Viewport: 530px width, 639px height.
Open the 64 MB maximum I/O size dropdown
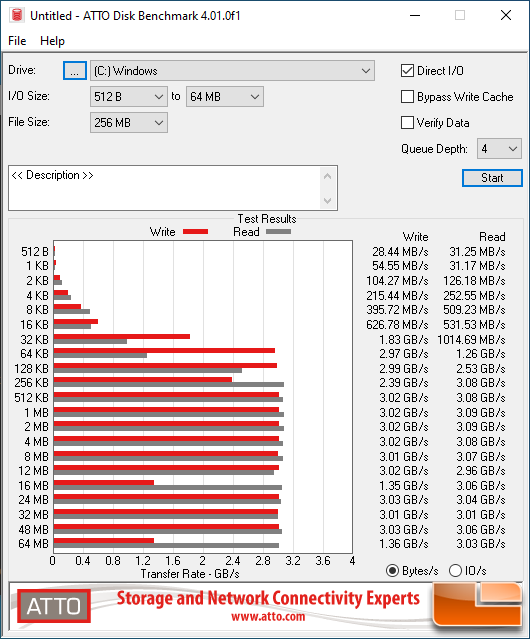(x=225, y=97)
